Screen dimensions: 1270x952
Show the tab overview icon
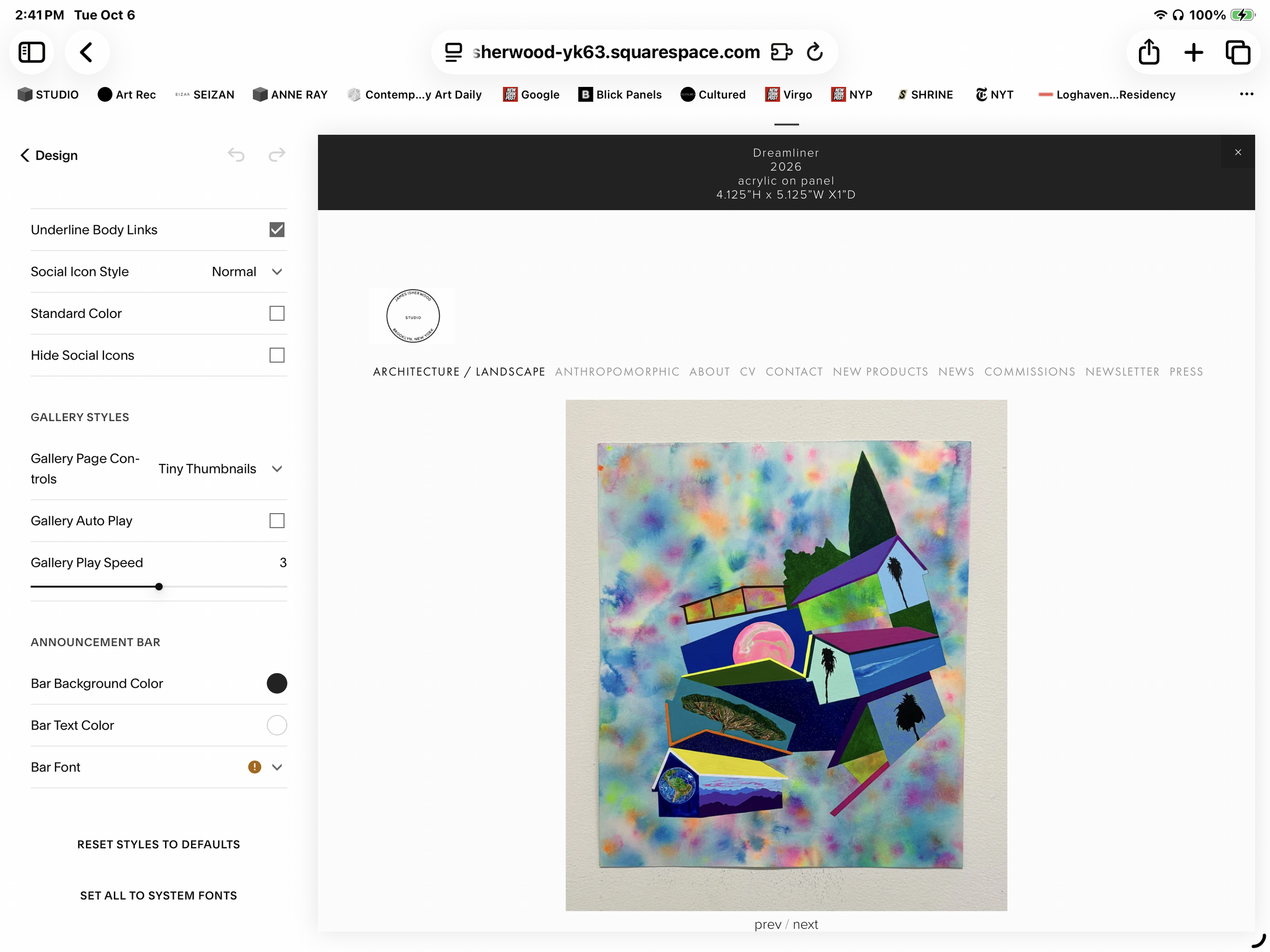[x=1238, y=52]
